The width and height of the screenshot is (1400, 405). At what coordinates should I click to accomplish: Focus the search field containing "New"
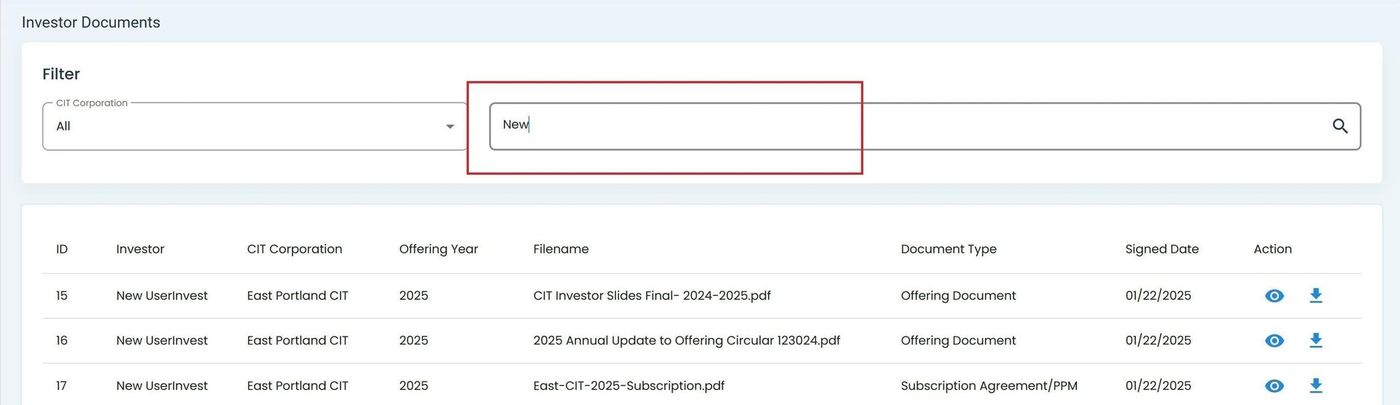click(900, 126)
